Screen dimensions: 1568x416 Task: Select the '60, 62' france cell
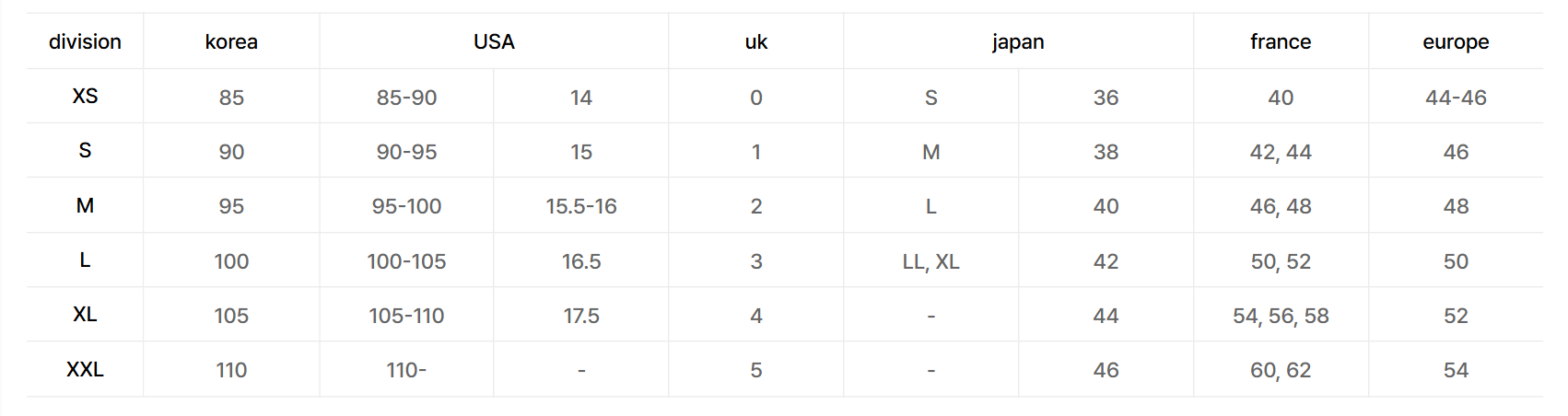point(1281,370)
